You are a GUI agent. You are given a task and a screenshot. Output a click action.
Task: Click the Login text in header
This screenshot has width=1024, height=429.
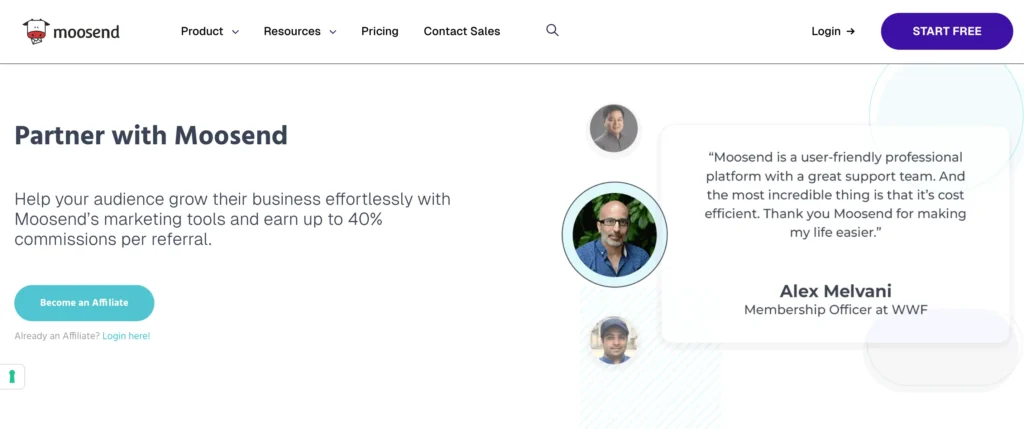[826, 31]
